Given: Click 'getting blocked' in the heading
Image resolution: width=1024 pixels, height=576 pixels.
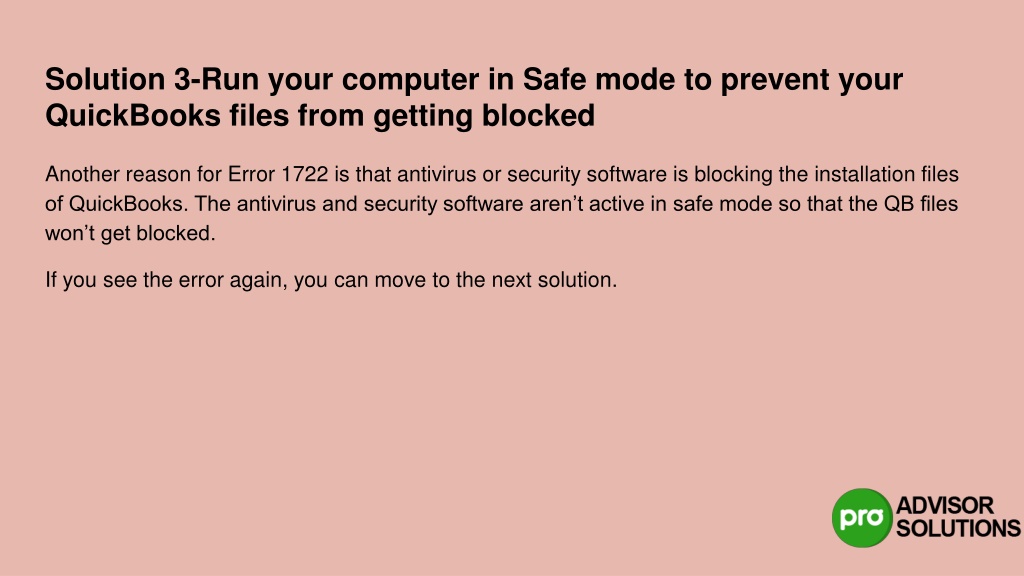Looking at the screenshot, I should [x=484, y=116].
